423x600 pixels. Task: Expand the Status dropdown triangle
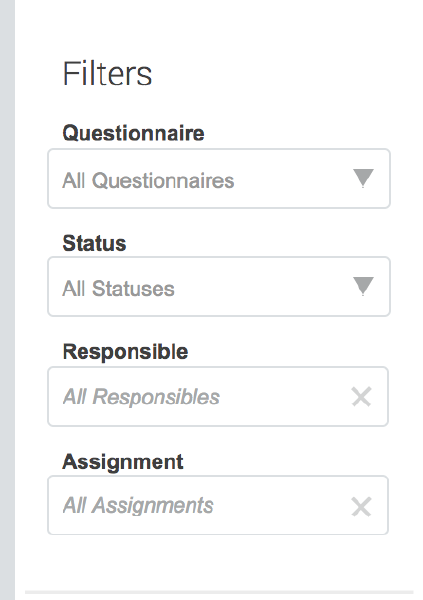(363, 286)
